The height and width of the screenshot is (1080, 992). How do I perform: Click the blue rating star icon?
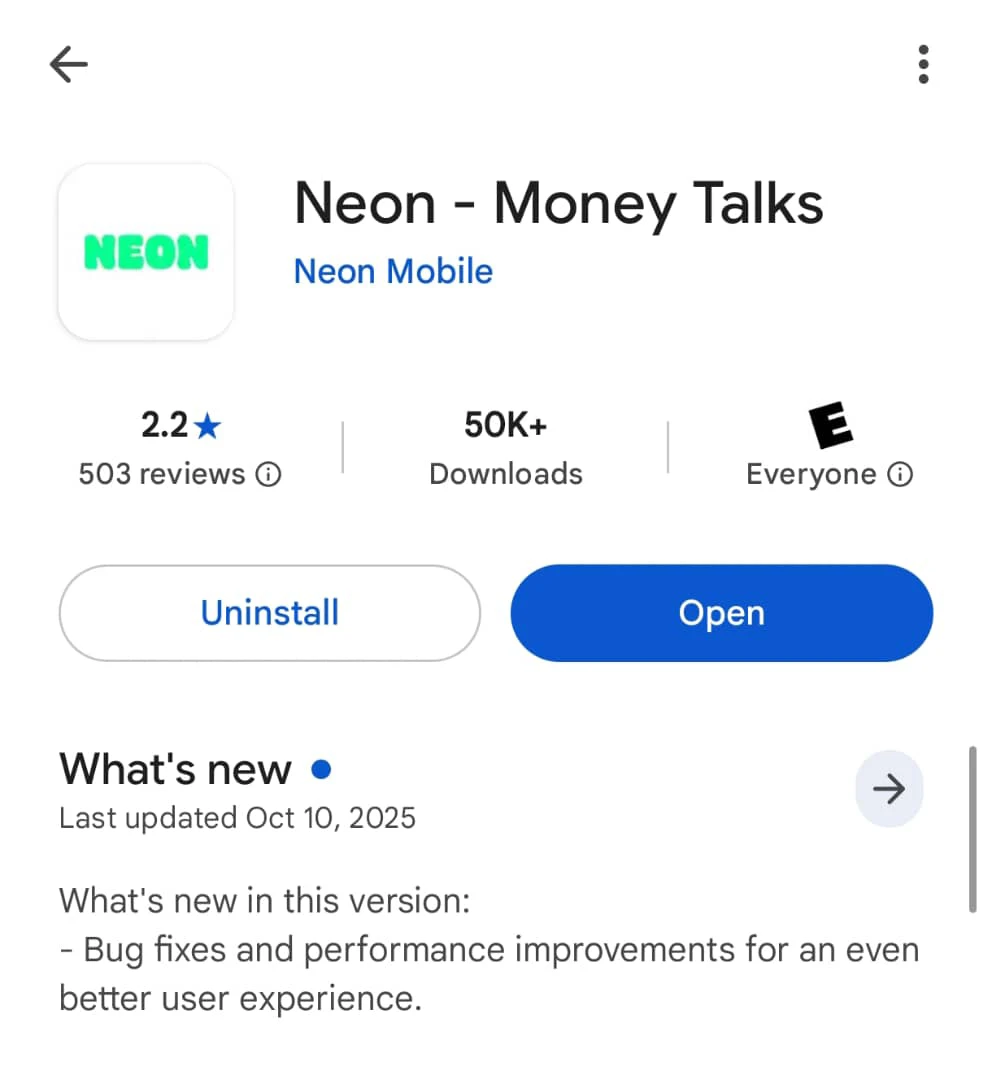click(x=208, y=427)
